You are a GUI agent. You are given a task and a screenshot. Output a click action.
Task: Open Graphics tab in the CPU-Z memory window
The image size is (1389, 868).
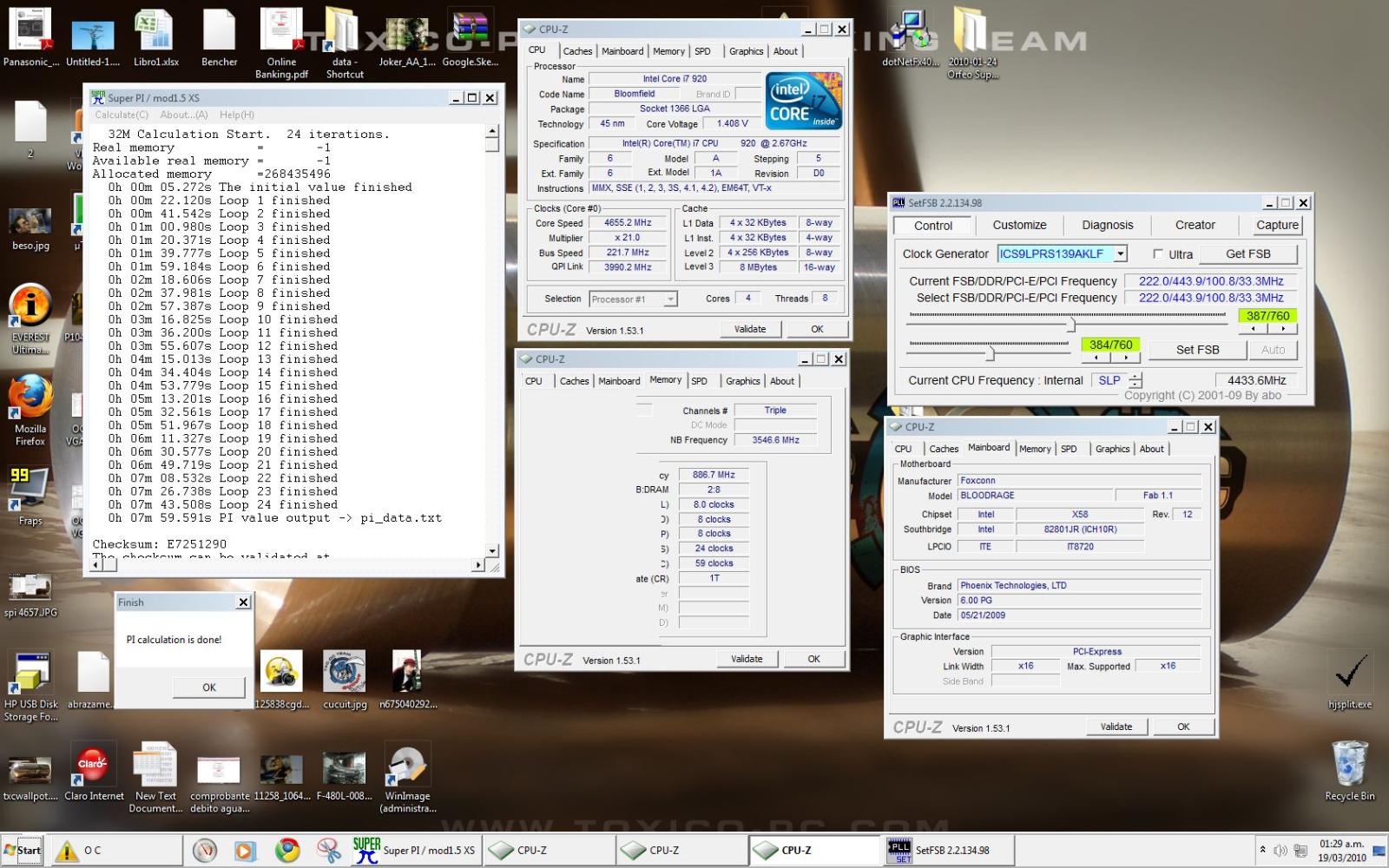click(743, 381)
